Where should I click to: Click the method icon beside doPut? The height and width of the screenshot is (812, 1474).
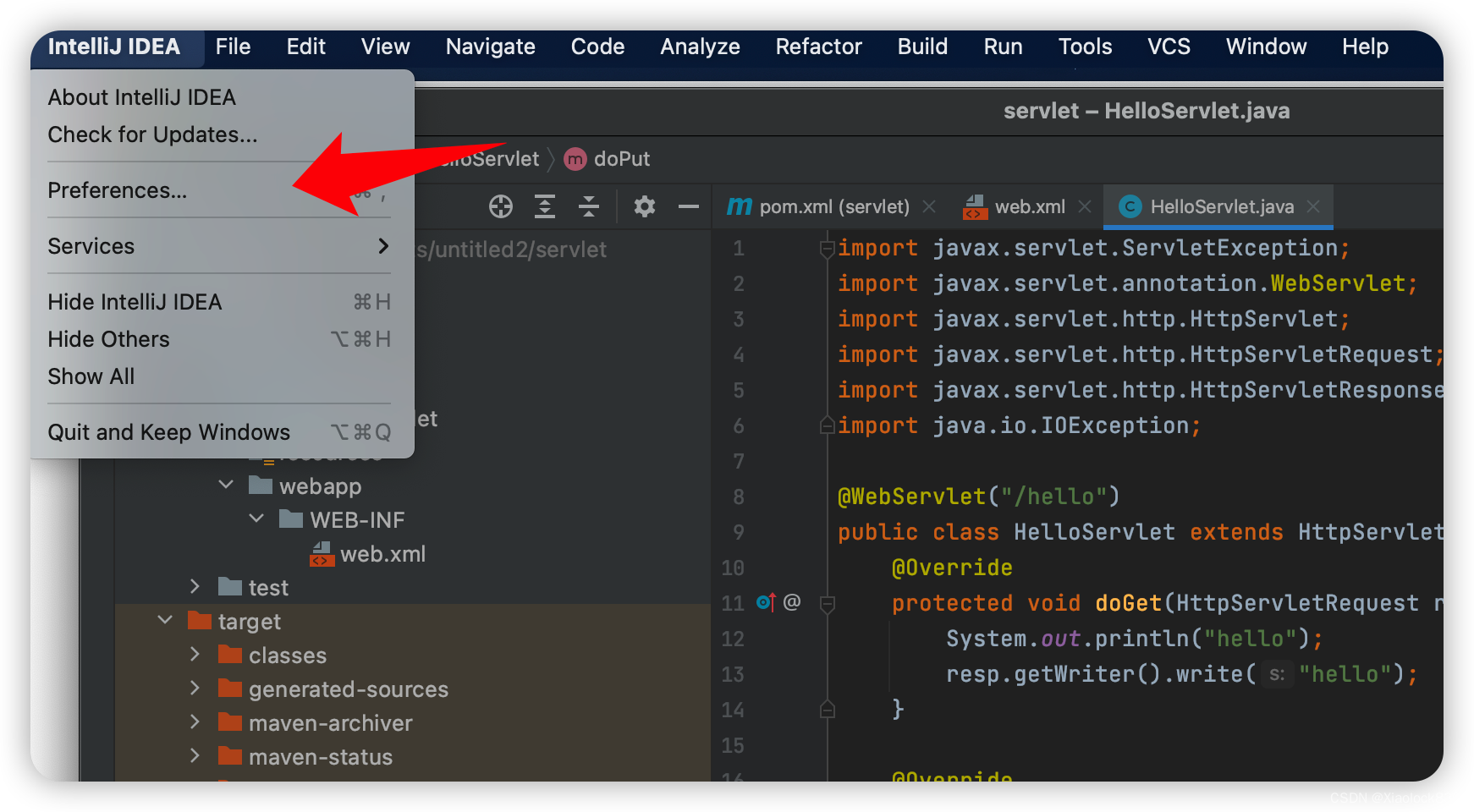pyautogui.click(x=575, y=159)
